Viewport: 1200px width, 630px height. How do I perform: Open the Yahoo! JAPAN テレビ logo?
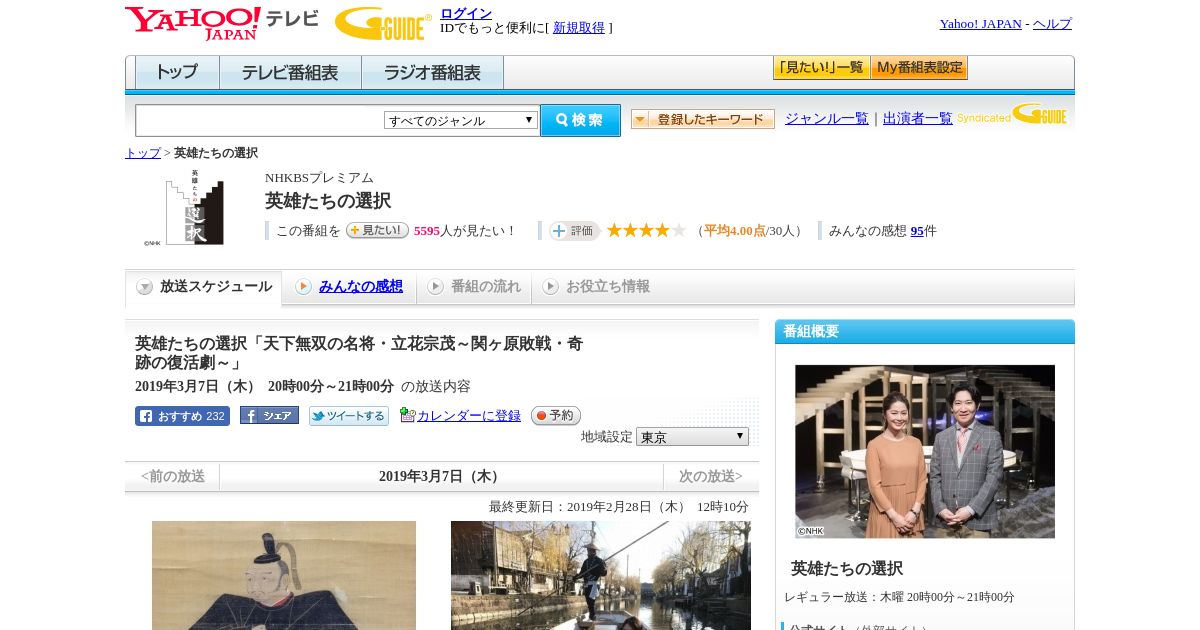coord(222,23)
